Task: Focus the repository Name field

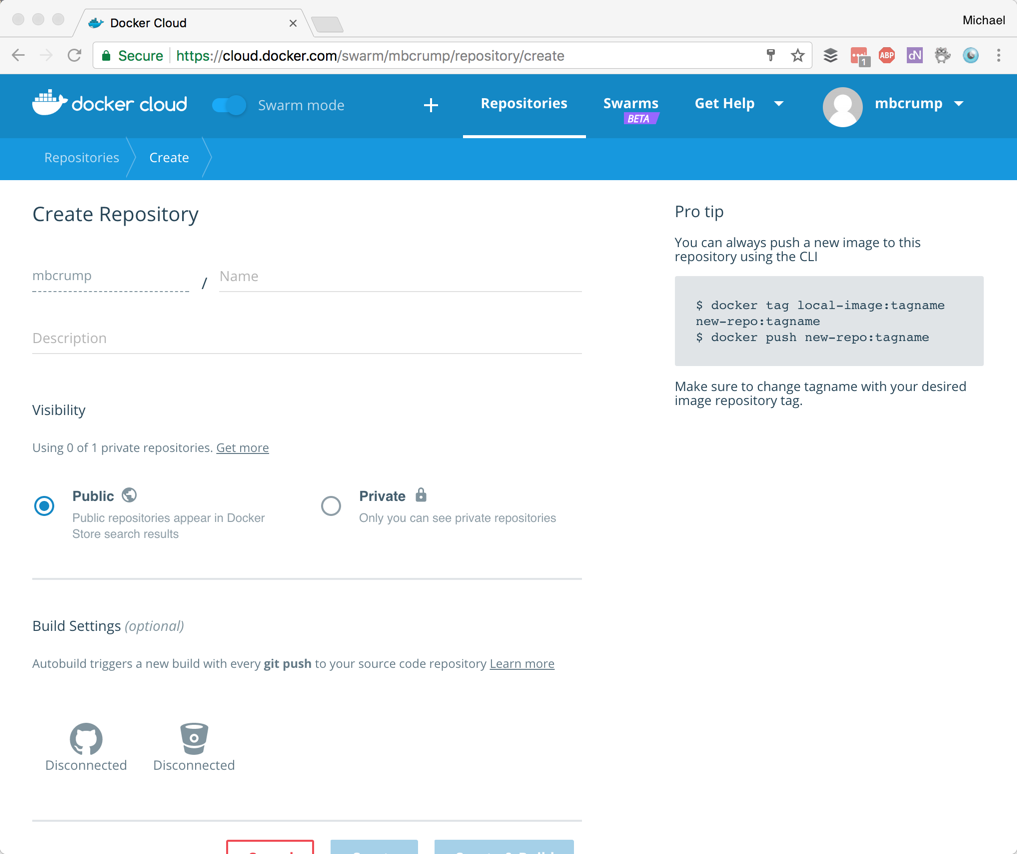Action: pyautogui.click(x=400, y=277)
